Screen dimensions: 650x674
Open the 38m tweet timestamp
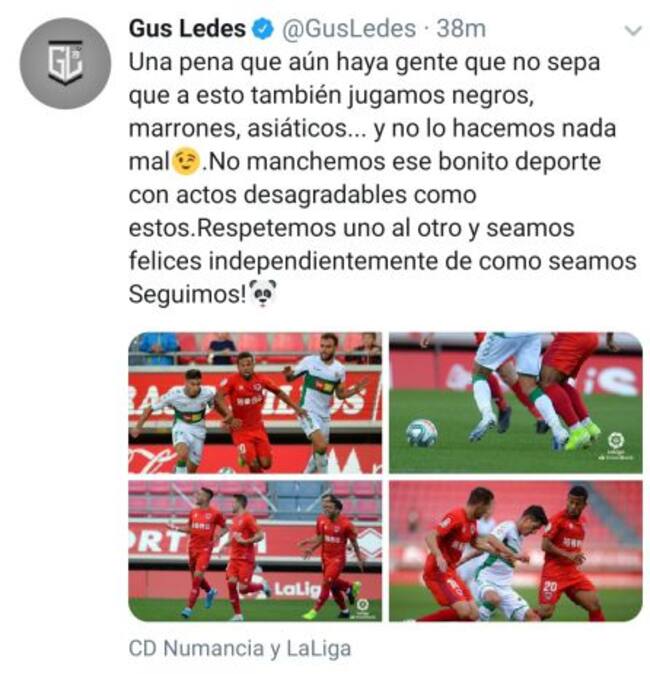pyautogui.click(x=461, y=29)
